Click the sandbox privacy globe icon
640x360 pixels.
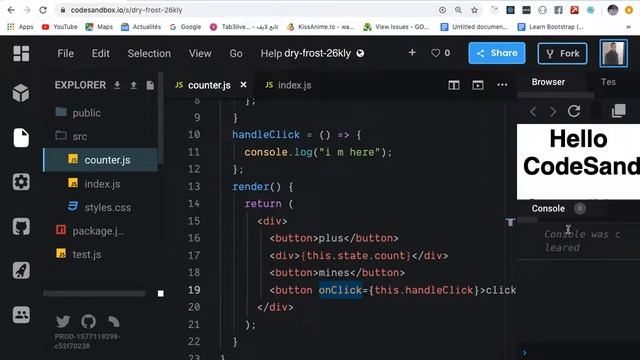[360, 53]
